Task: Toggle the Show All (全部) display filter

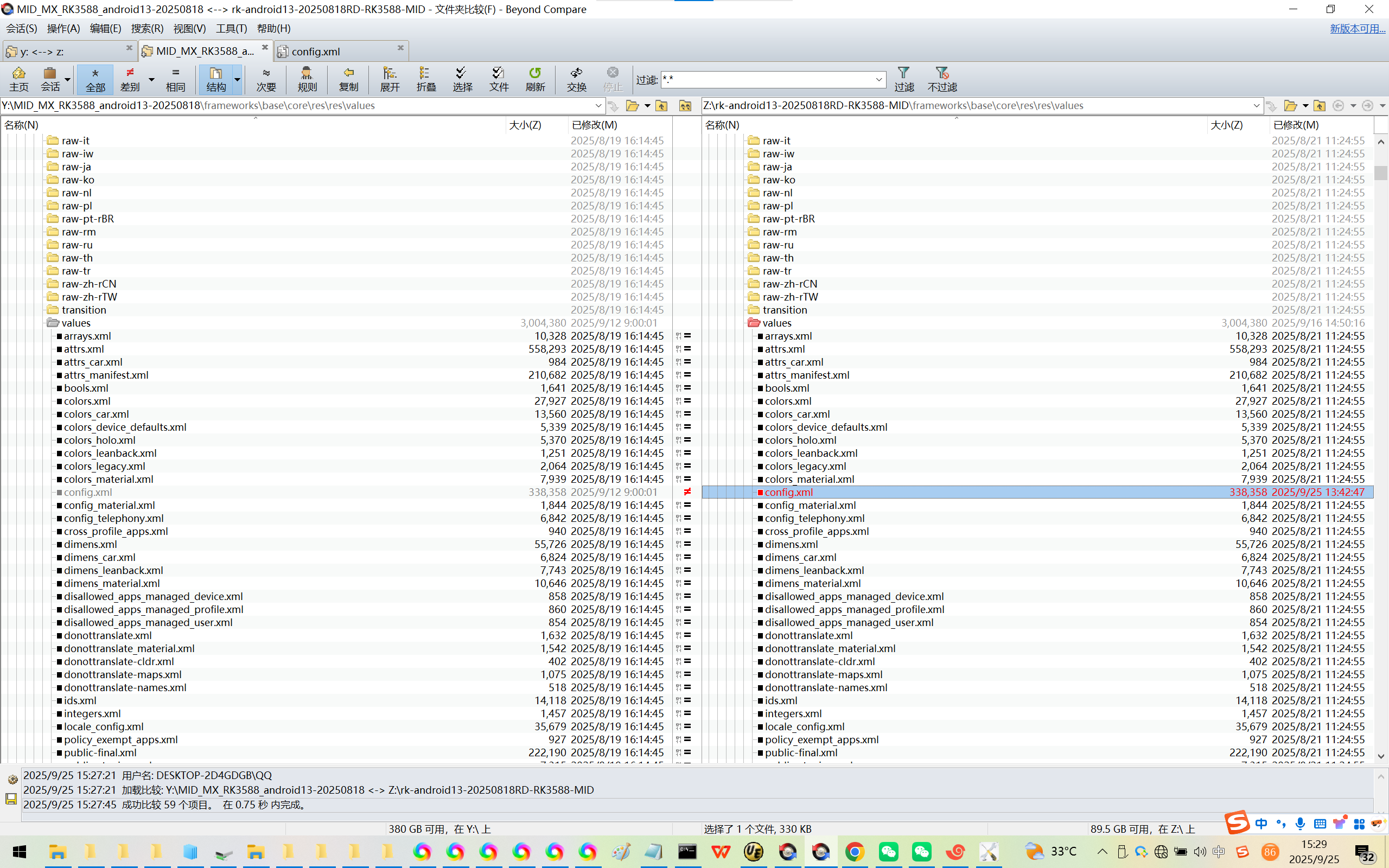Action: pyautogui.click(x=95, y=79)
